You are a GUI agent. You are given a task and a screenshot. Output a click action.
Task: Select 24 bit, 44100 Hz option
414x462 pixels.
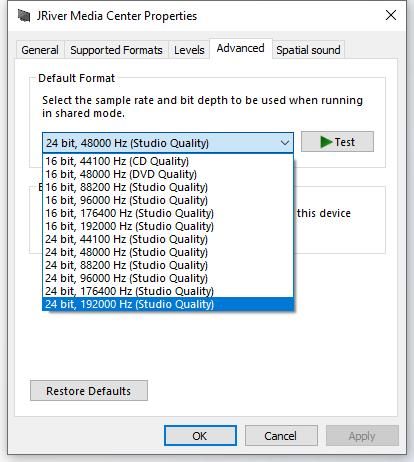coord(168,239)
